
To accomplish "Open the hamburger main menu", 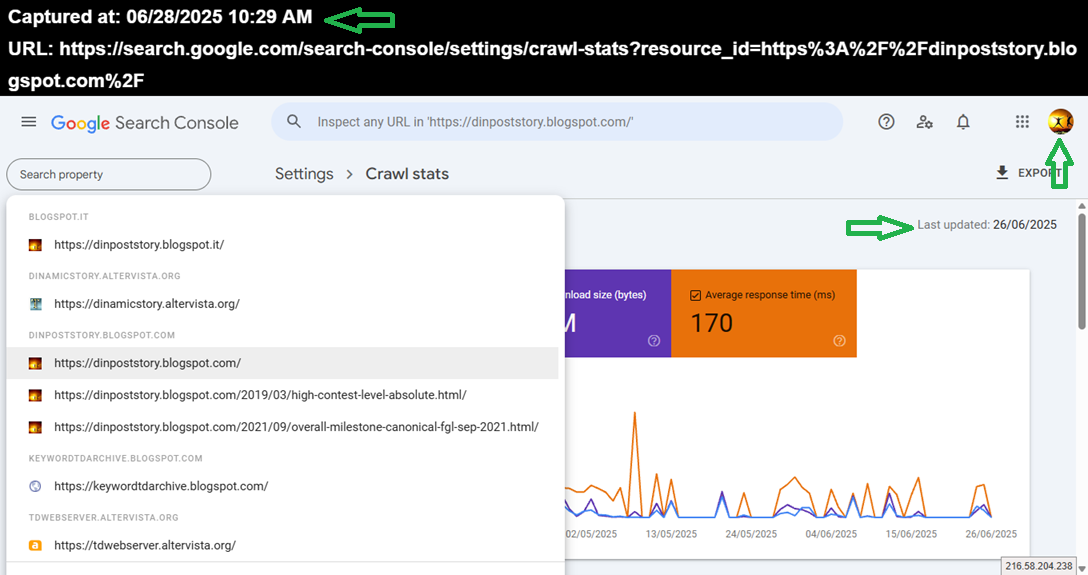I will tap(28, 122).
